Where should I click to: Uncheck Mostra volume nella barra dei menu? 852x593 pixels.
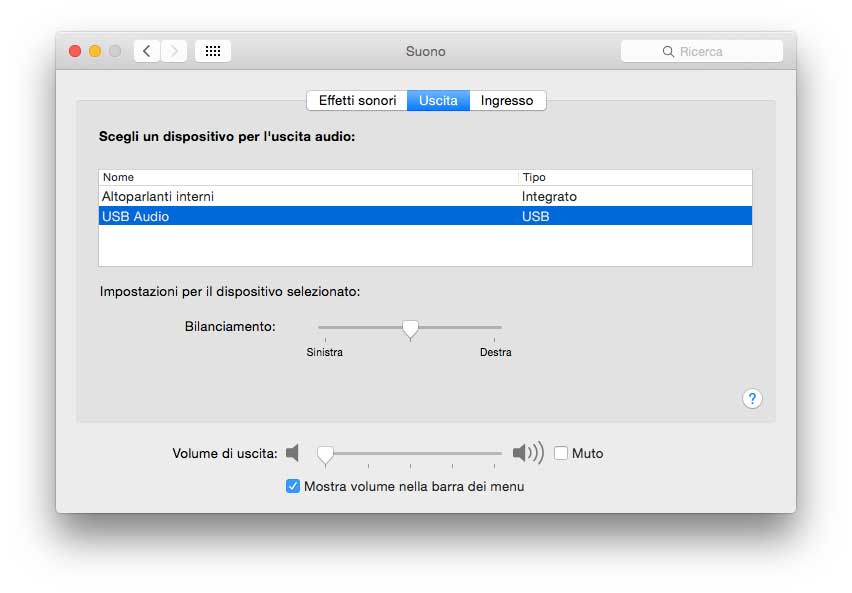tap(292, 486)
